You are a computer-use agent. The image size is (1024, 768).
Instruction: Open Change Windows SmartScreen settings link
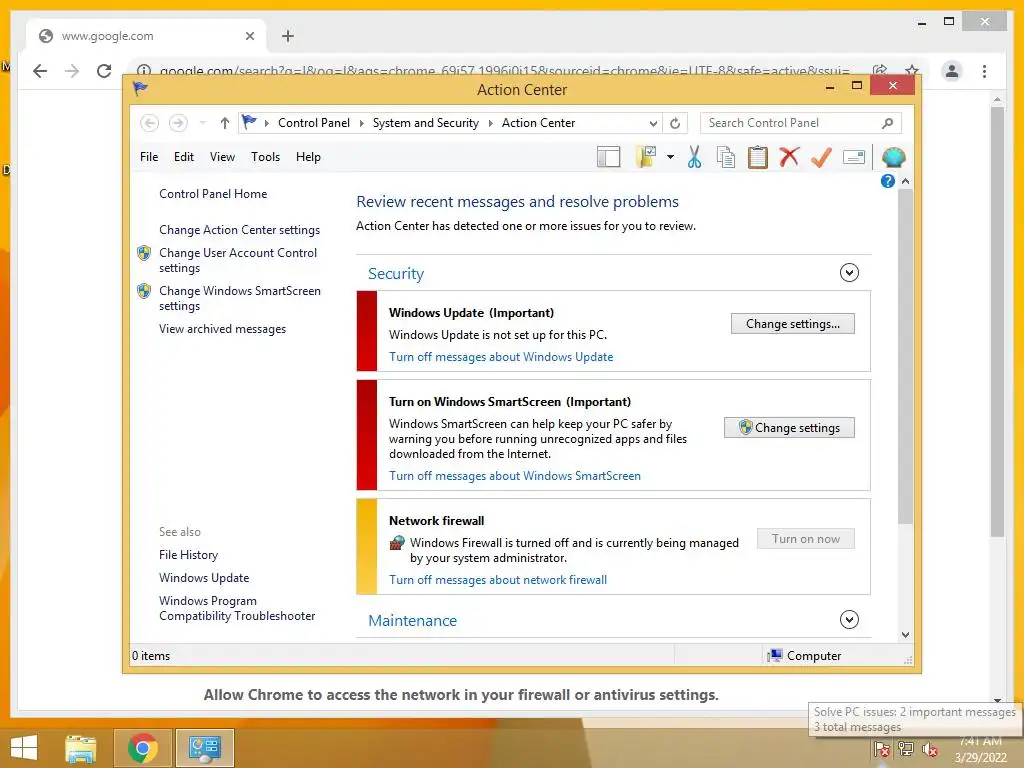pos(240,298)
